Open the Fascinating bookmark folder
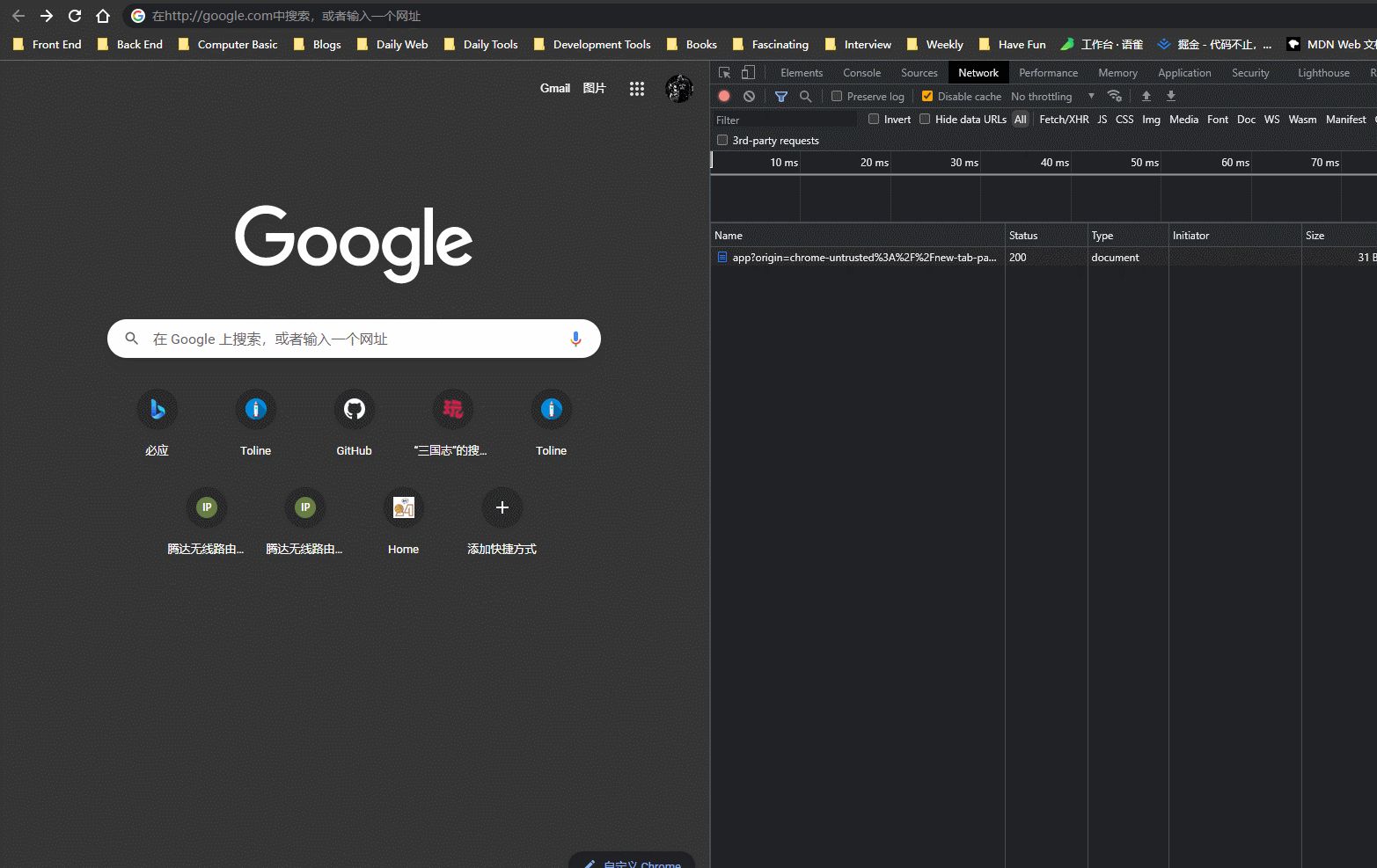This screenshot has width=1377, height=868. (771, 44)
